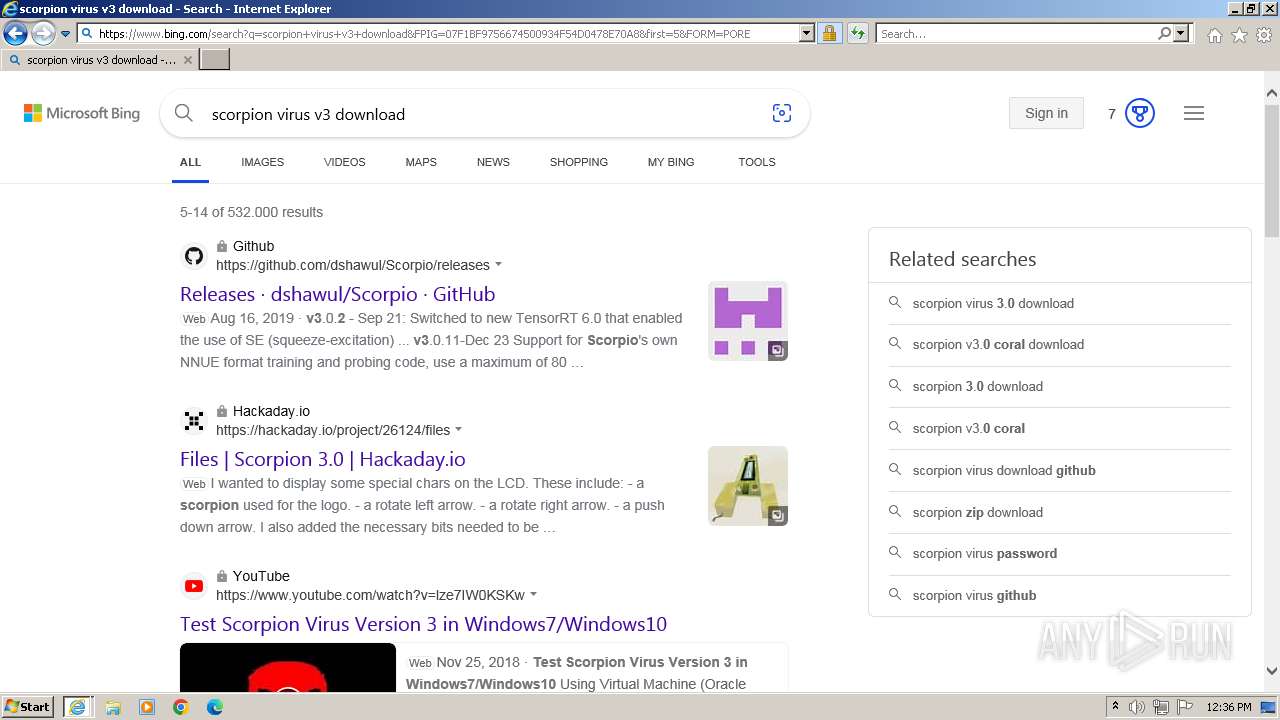Launch Microsoft Edge from the taskbar

click(214, 707)
